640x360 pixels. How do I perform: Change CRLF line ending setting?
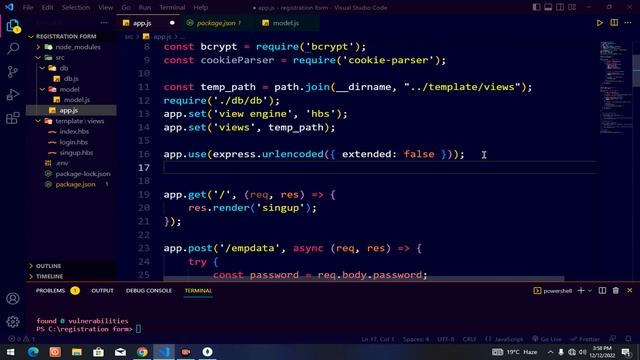tap(469, 339)
